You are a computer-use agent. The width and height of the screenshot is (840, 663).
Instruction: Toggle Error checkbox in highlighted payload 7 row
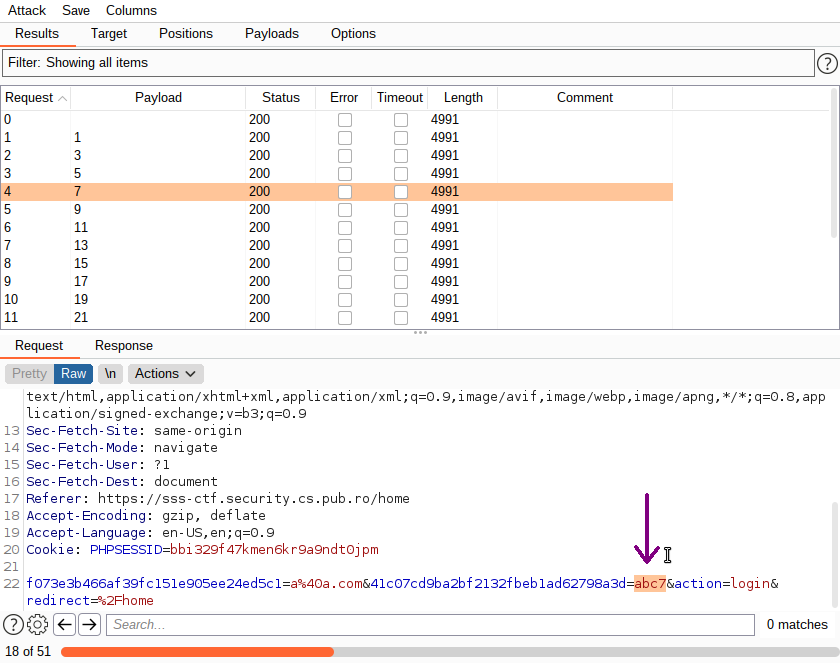pyautogui.click(x=345, y=192)
